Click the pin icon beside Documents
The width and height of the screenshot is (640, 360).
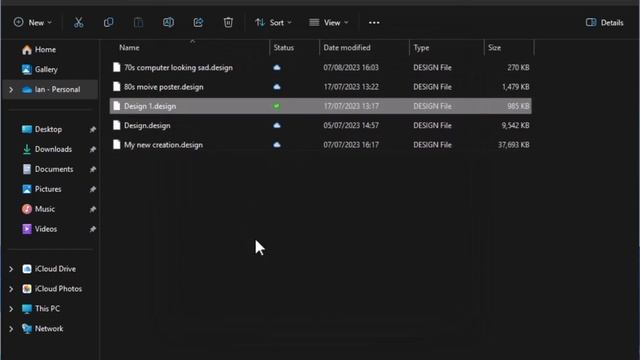click(x=93, y=169)
